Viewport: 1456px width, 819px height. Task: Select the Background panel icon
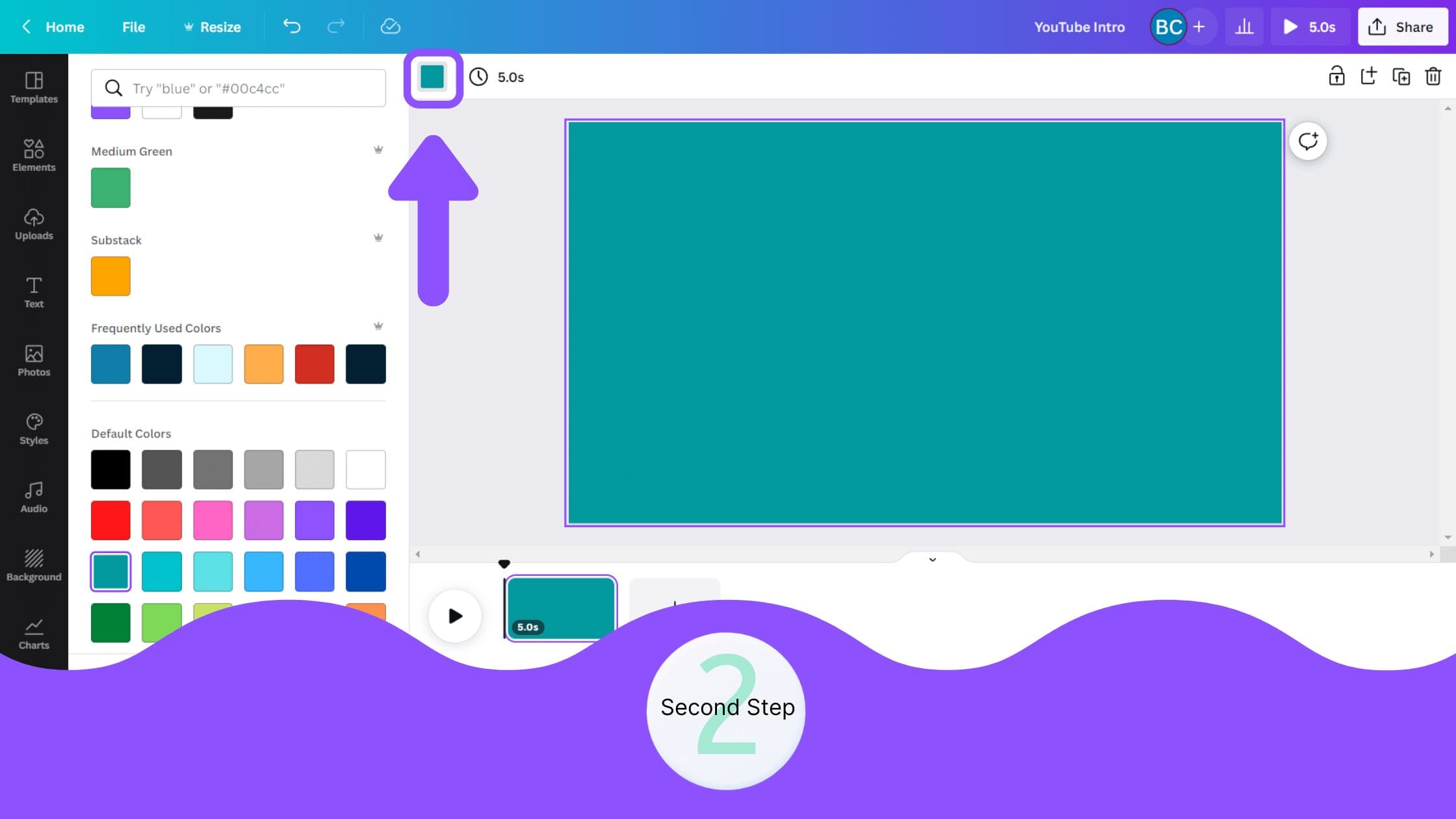tap(33, 563)
